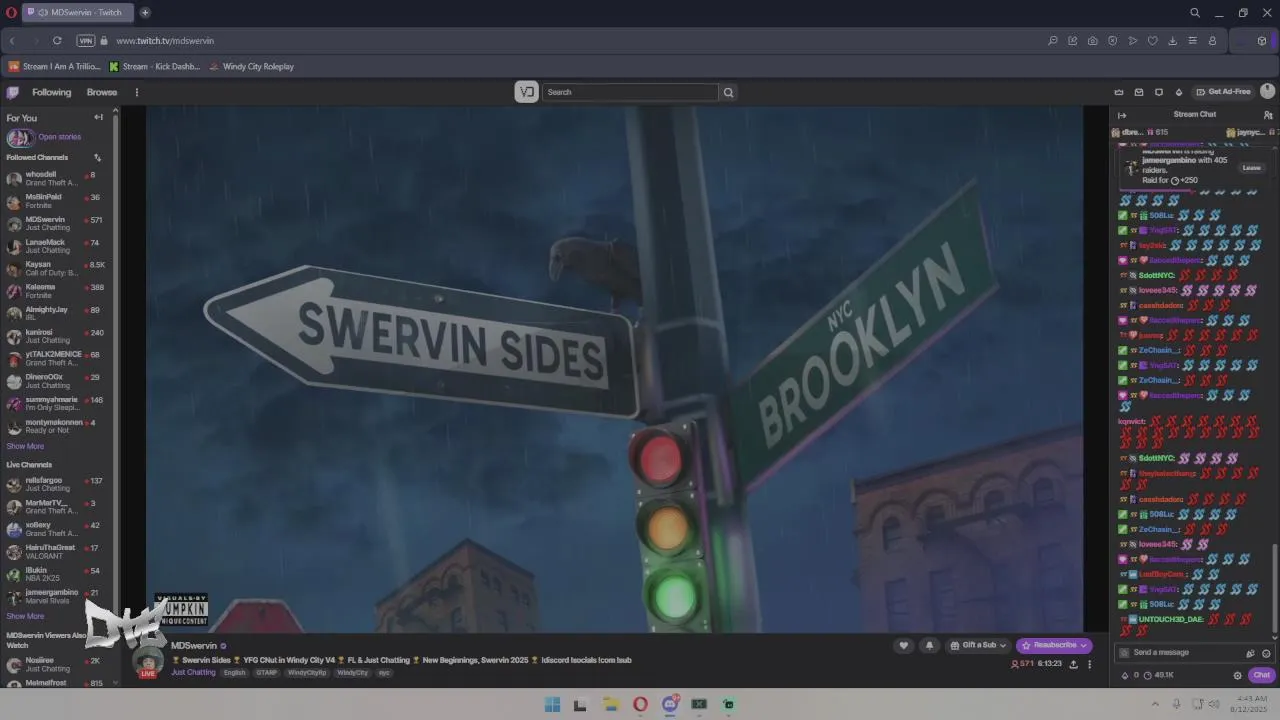1280x720 pixels.
Task: Click the Opera menu logo in the title bar
Action: click(11, 13)
